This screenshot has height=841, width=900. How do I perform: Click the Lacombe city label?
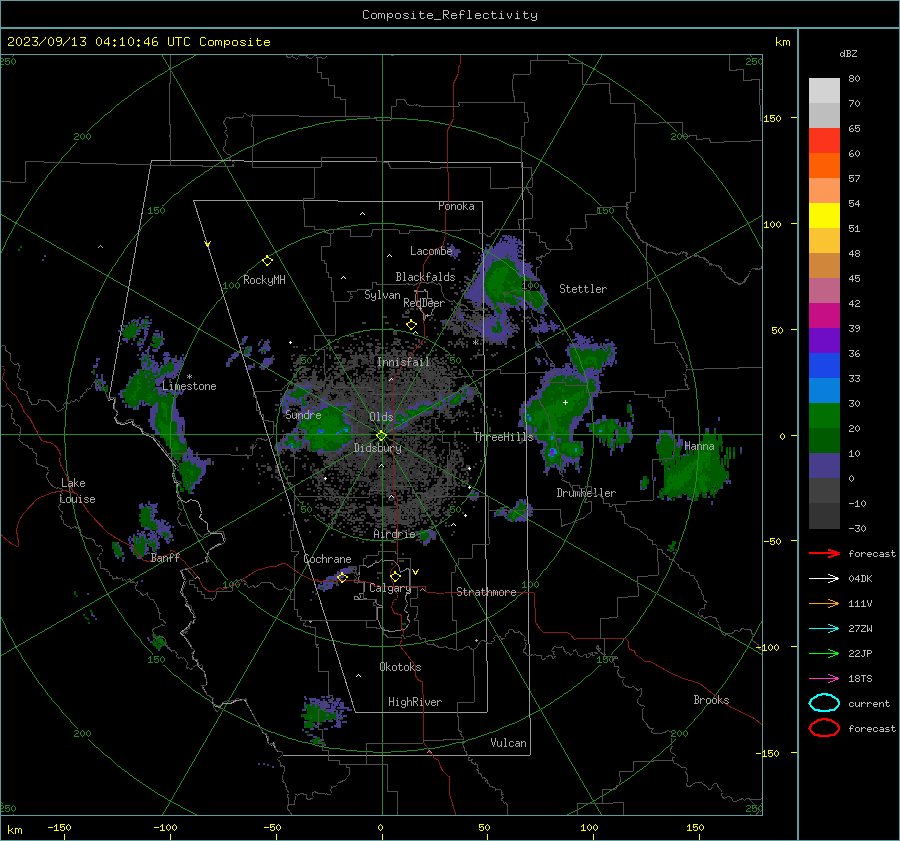tap(431, 251)
